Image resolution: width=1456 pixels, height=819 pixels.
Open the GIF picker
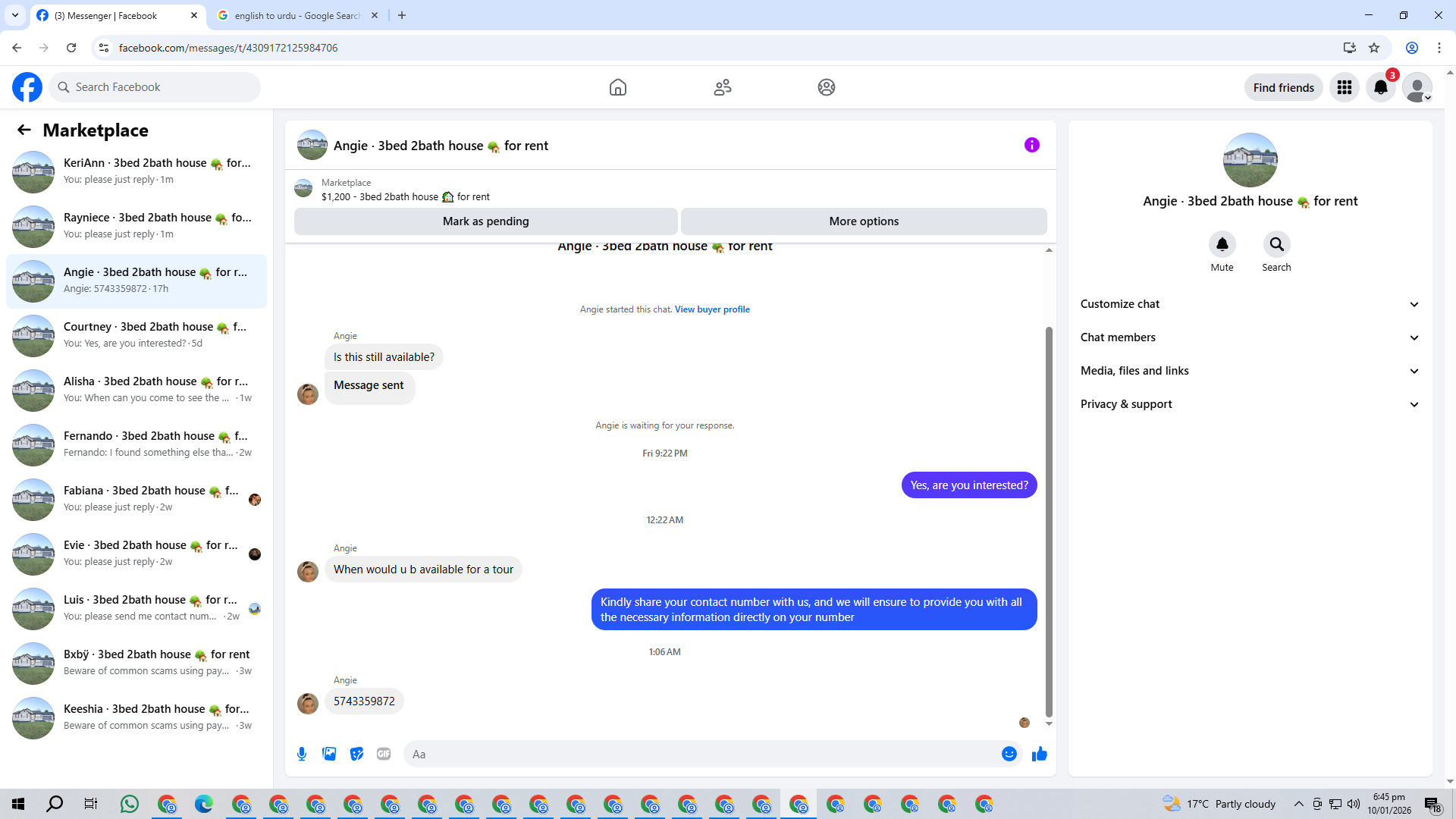point(384,754)
